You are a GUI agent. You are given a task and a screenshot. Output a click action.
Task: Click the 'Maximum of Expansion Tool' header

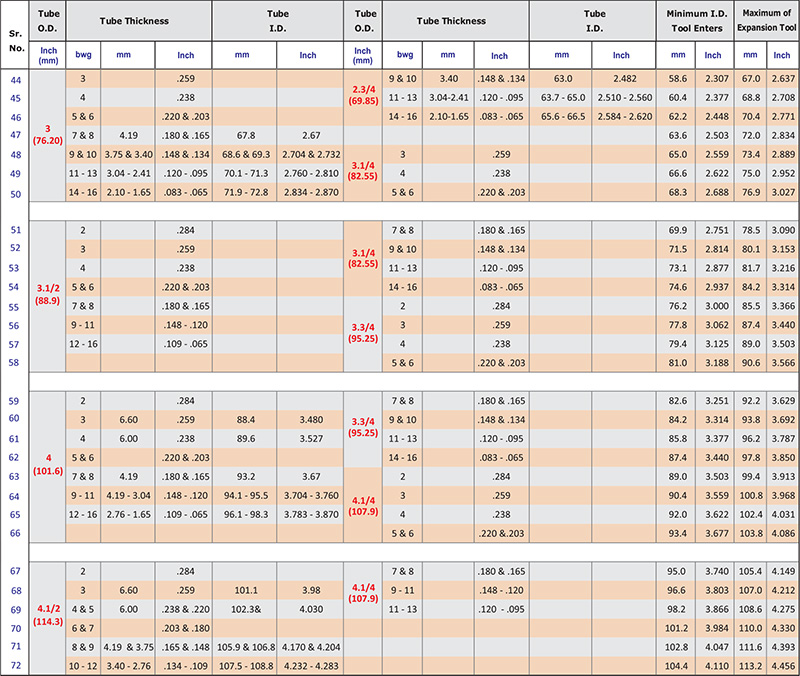click(766, 20)
